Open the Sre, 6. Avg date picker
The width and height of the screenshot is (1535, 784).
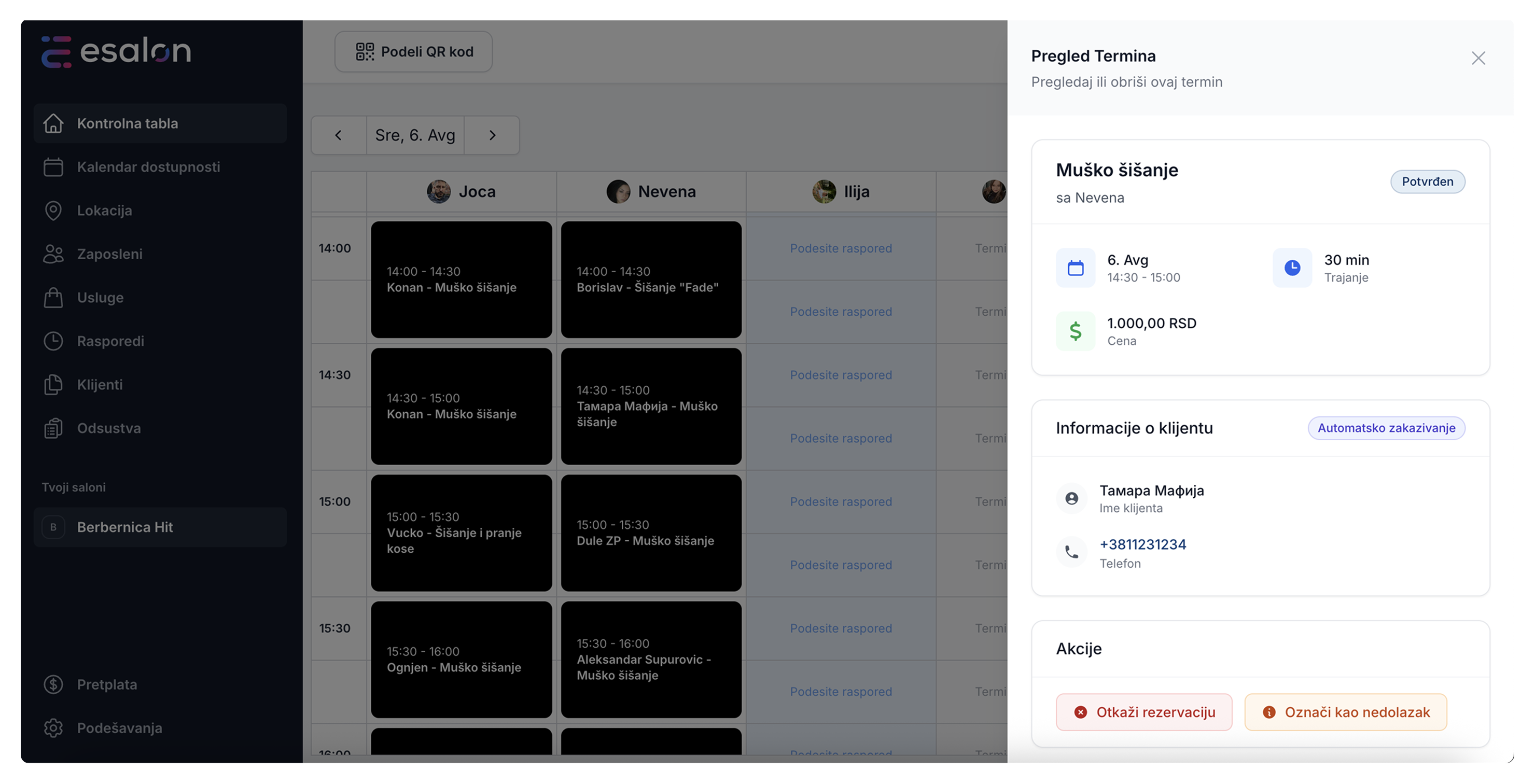pos(415,135)
